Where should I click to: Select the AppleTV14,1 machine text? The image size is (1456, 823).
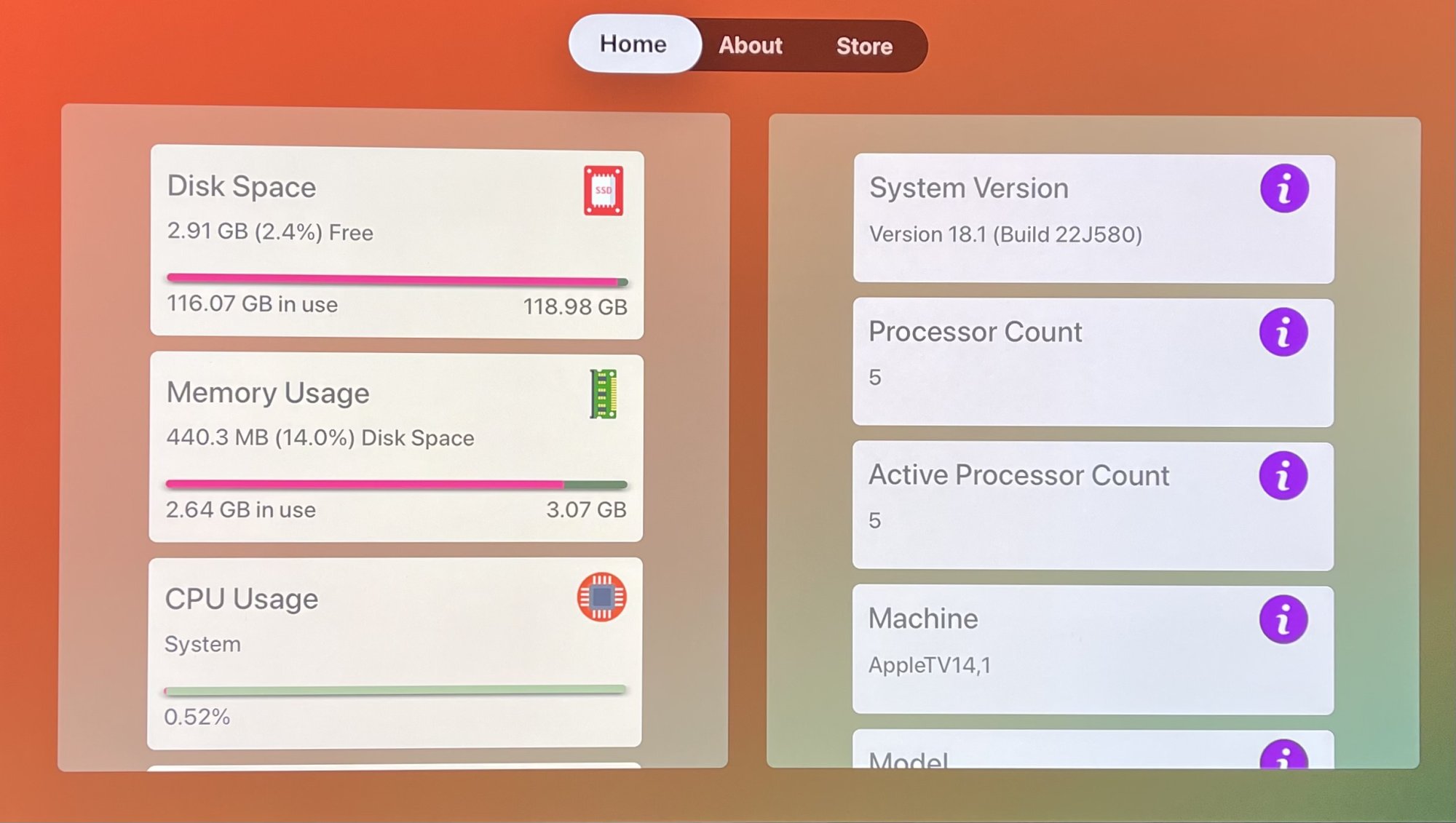pyautogui.click(x=930, y=665)
